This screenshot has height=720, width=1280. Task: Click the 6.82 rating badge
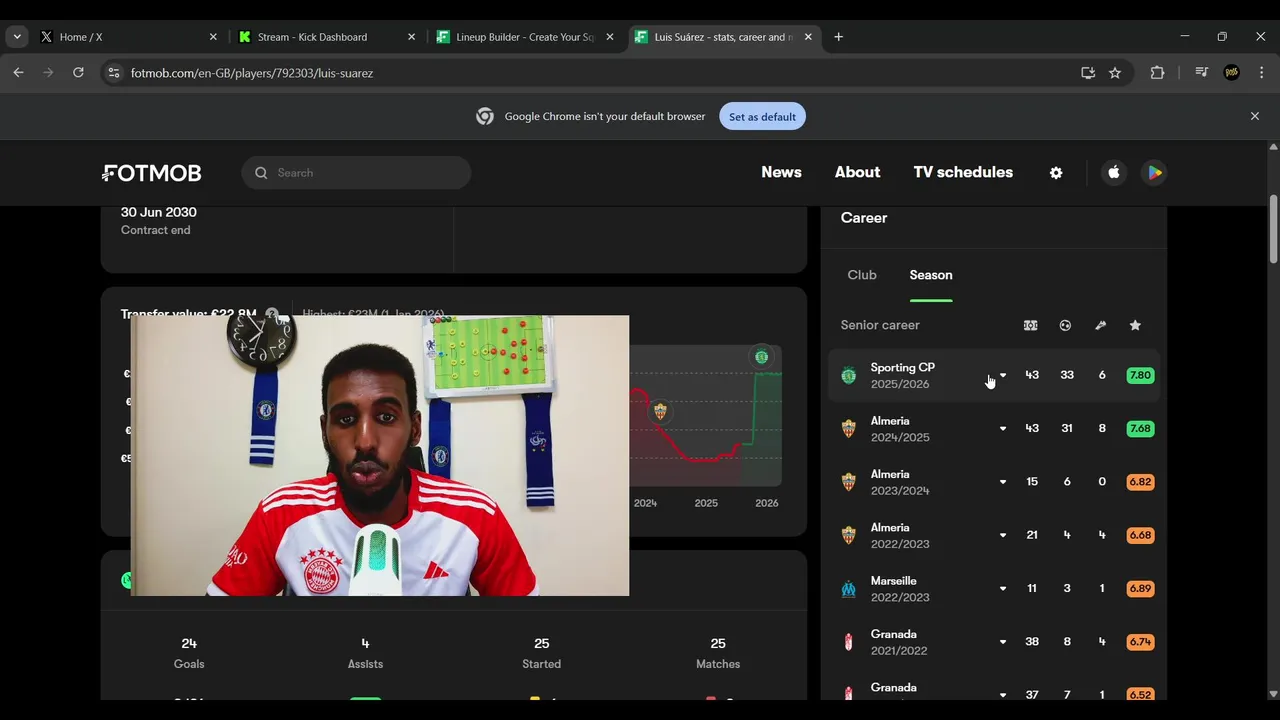point(1140,482)
